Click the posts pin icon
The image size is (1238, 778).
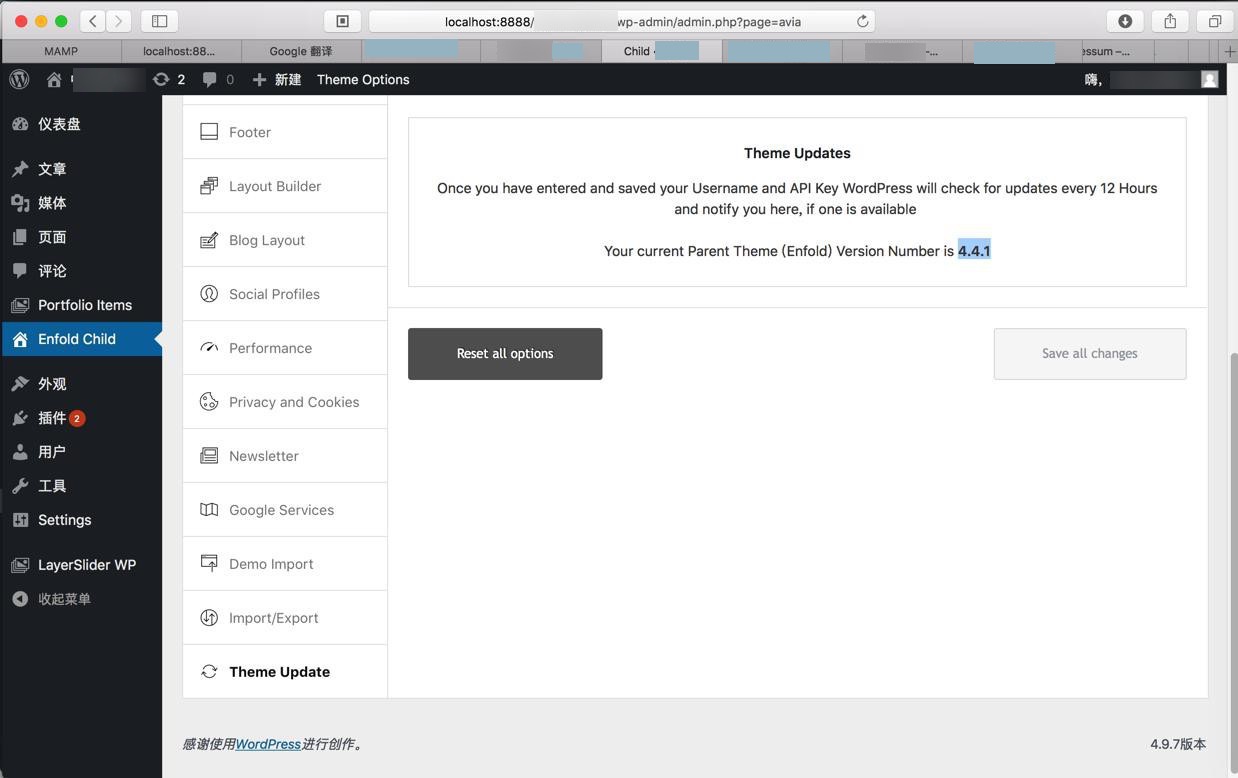(x=20, y=169)
